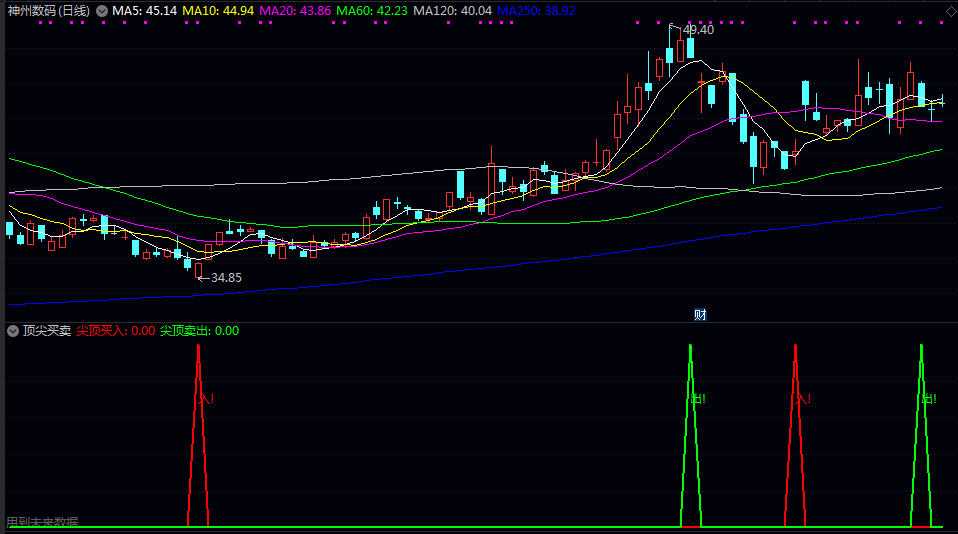This screenshot has height=534, width=958.
Task: Click the MA120: 40.04 label
Action: 452,11
